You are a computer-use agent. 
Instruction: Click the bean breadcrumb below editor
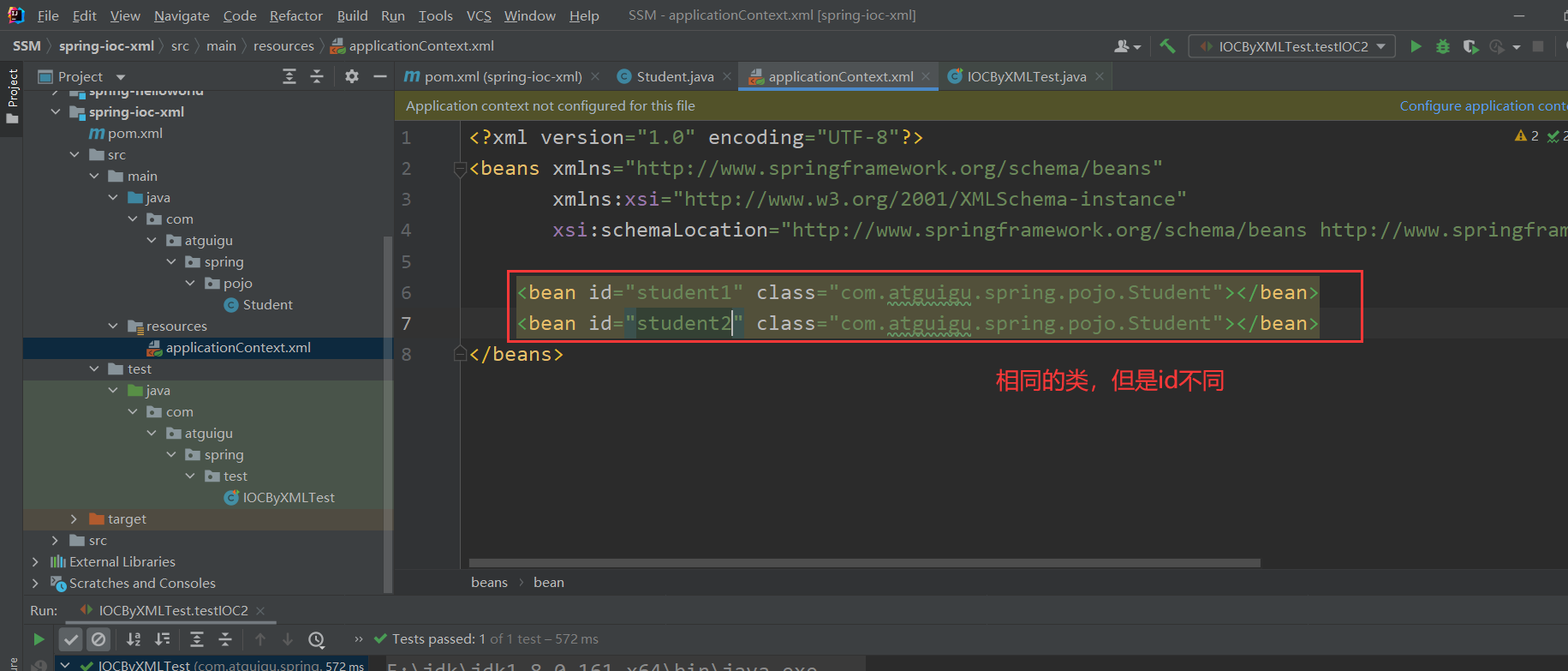click(x=549, y=583)
